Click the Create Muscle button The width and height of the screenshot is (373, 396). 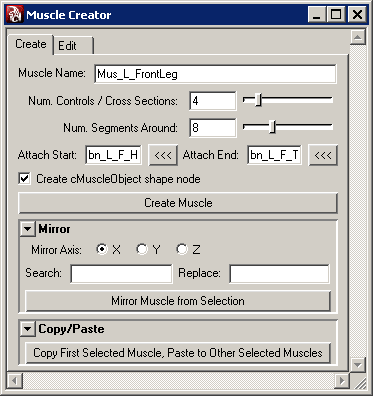tap(178, 203)
